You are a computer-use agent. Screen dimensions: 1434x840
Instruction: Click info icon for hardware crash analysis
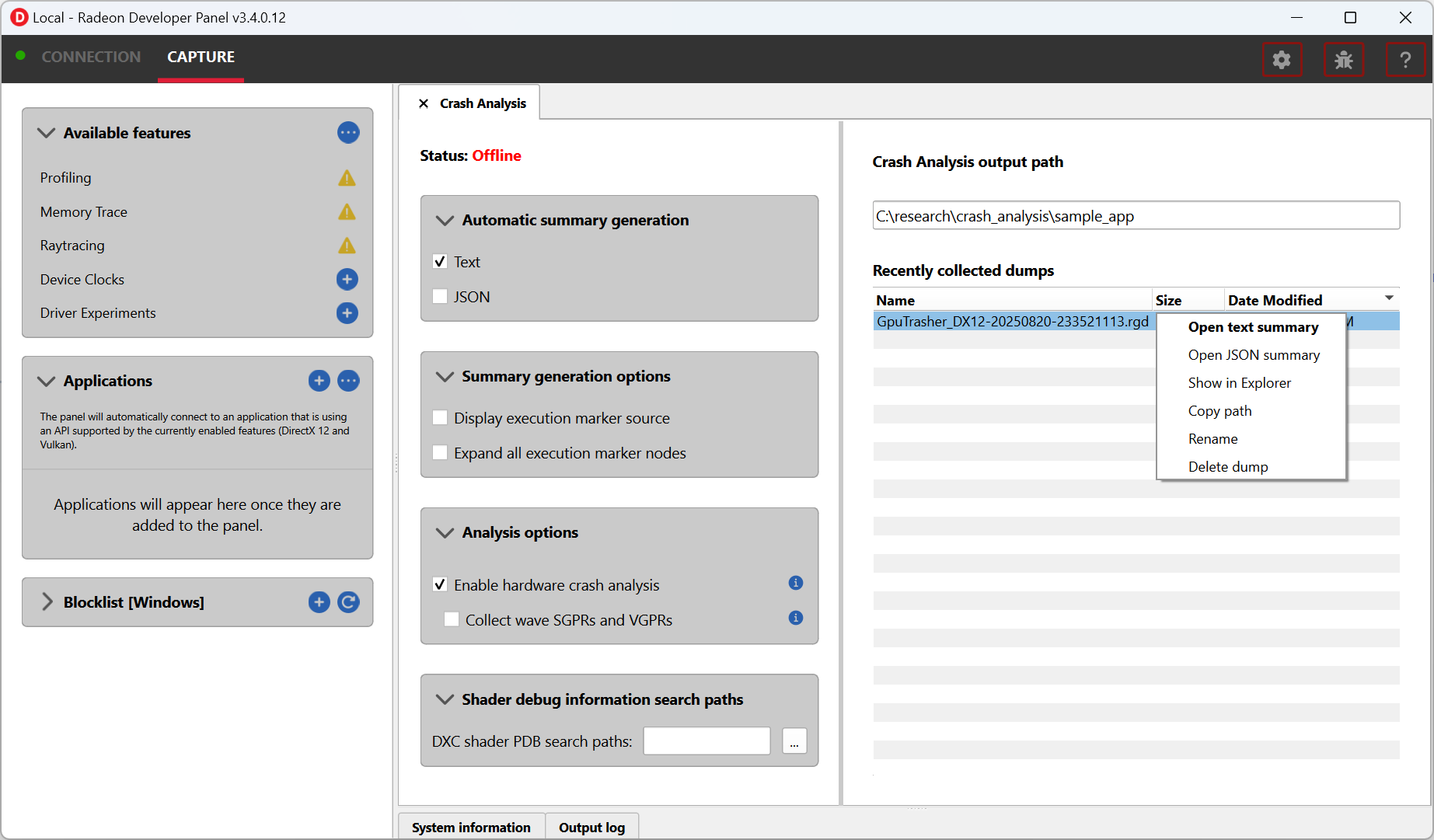(795, 583)
